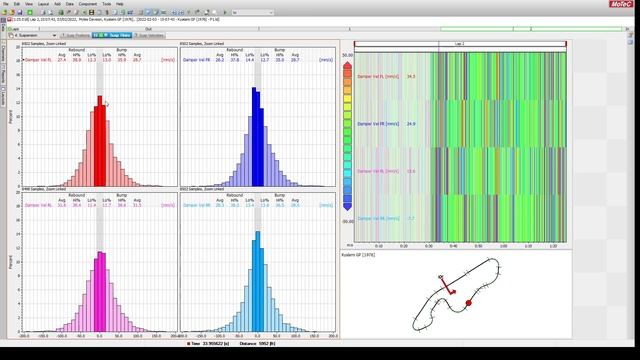
Task: Click the red file icon beside lap details
Action: (9, 19)
